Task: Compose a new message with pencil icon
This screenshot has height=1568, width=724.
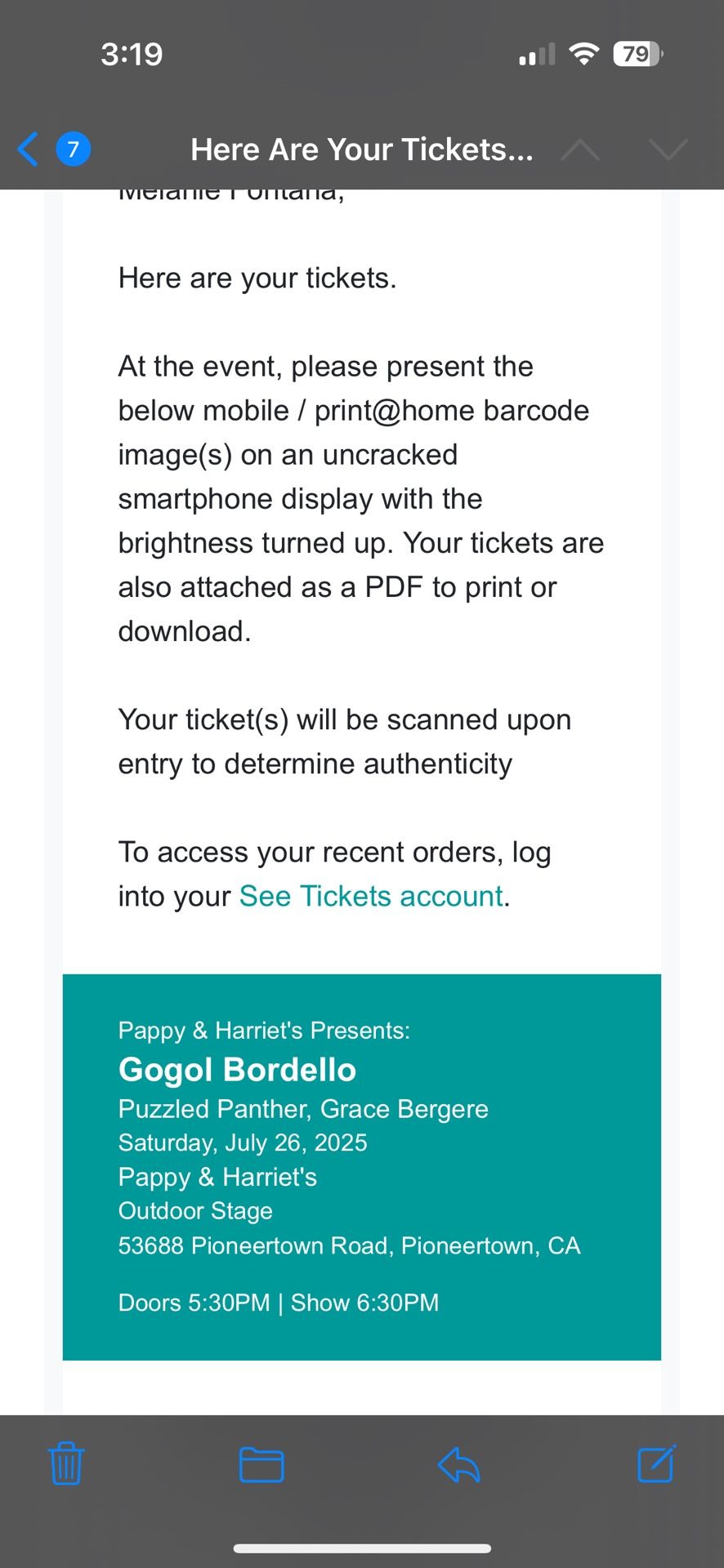Action: click(655, 1464)
